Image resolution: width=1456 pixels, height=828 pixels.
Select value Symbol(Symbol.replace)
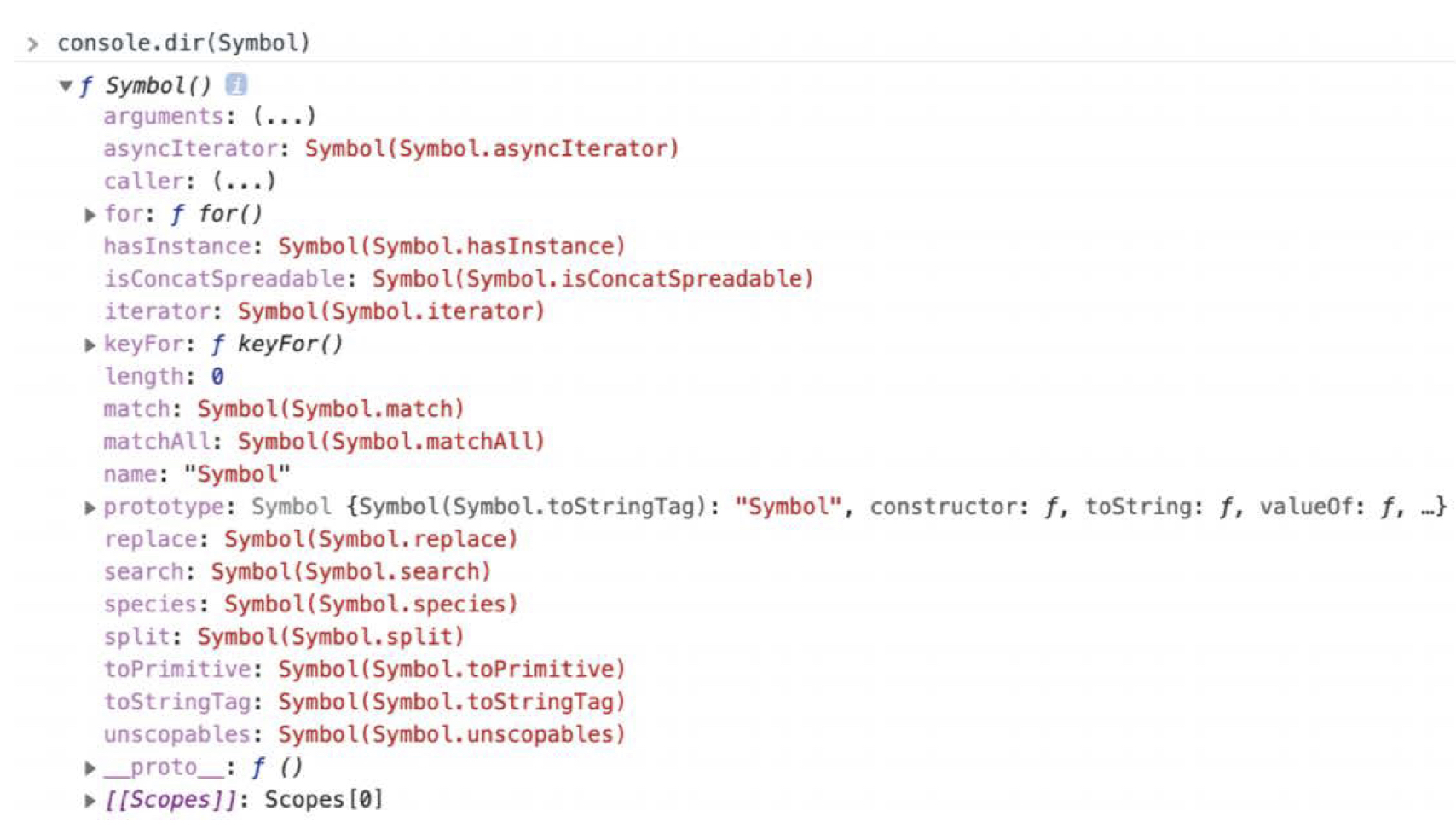tap(371, 540)
